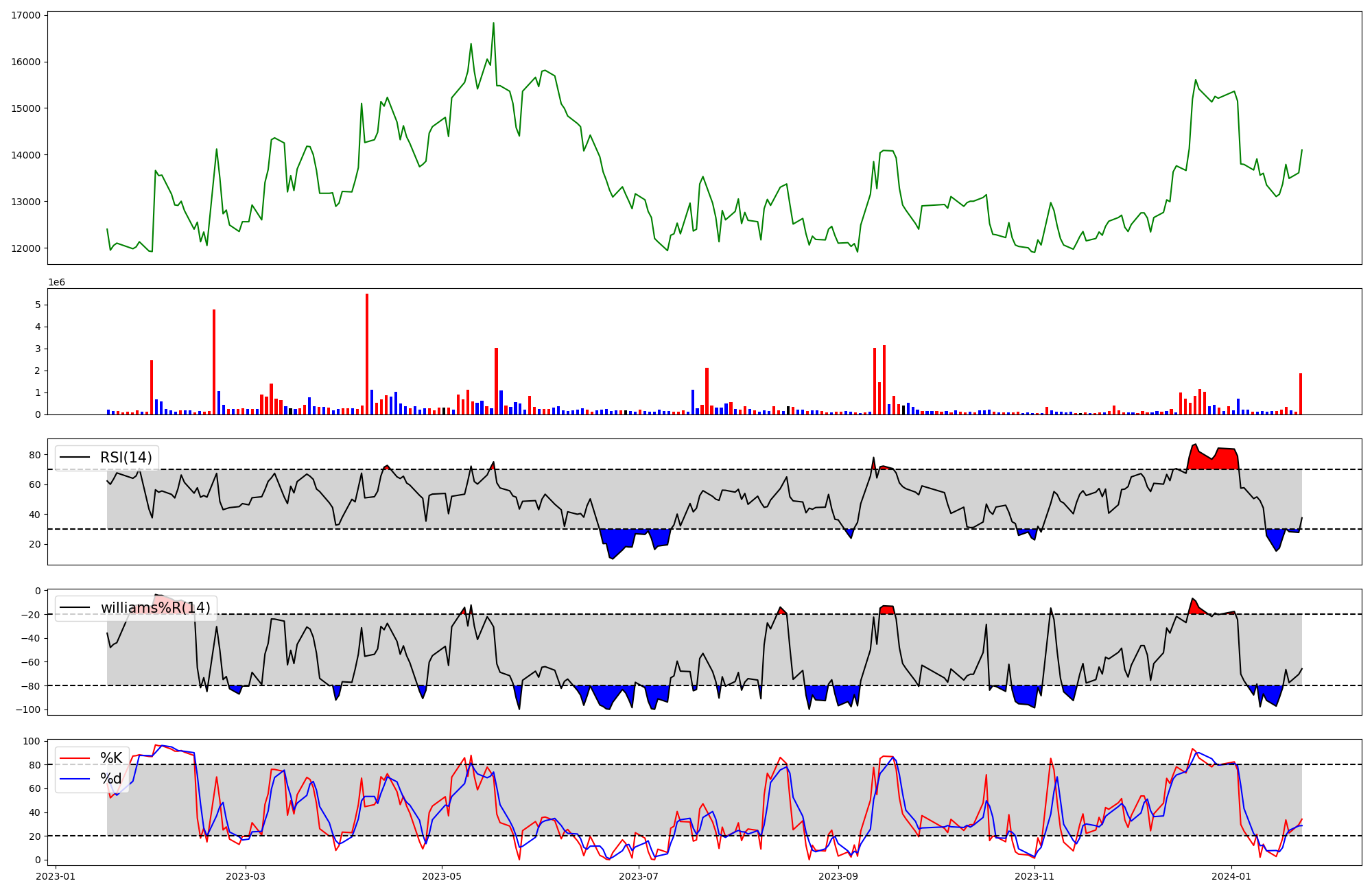The width and height of the screenshot is (1372, 892).
Task: Click the 2023-01 date axis label
Action: (56, 876)
